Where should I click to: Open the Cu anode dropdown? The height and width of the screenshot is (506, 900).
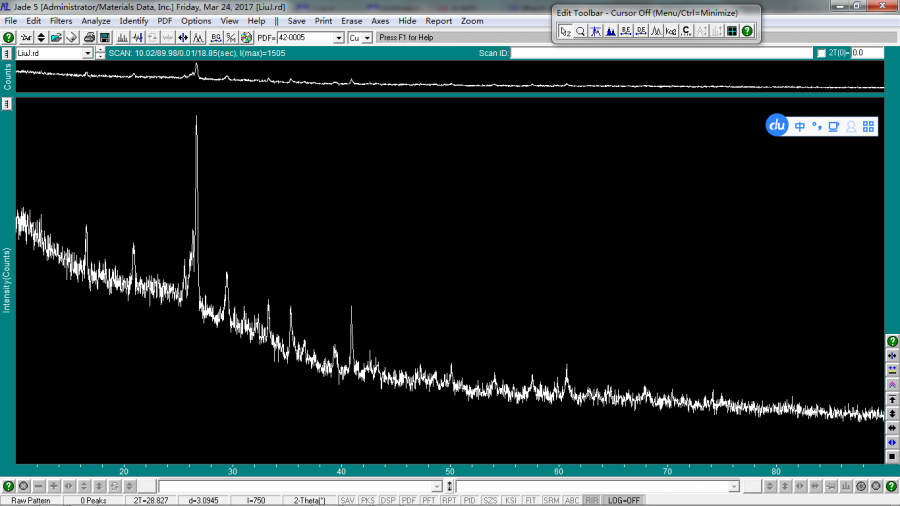tap(367, 38)
